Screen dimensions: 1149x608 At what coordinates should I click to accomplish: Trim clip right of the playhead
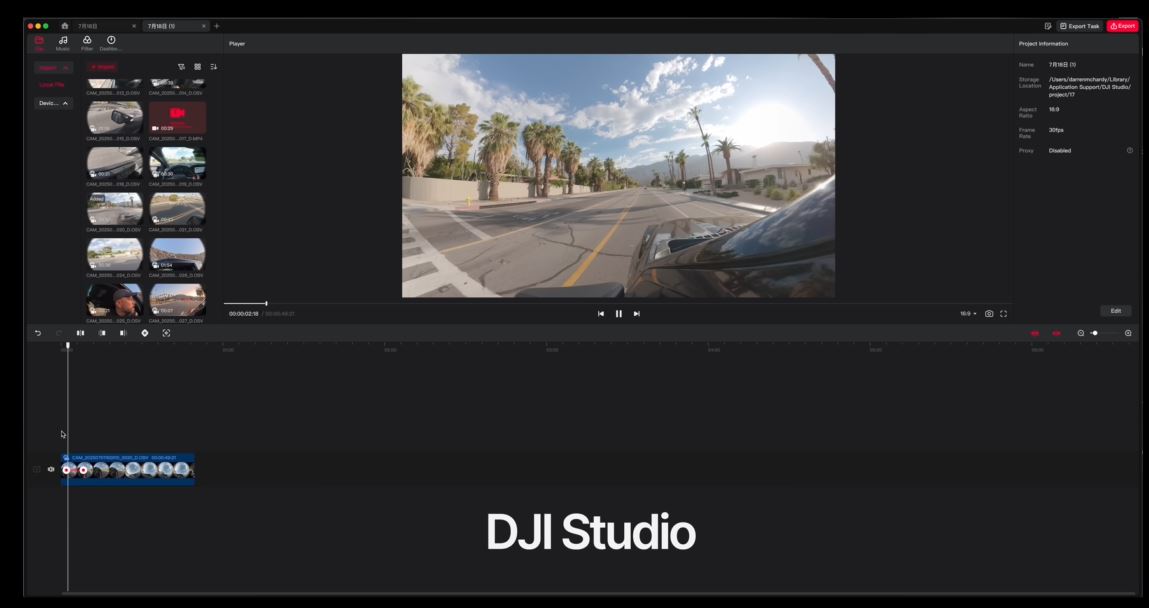click(123, 333)
